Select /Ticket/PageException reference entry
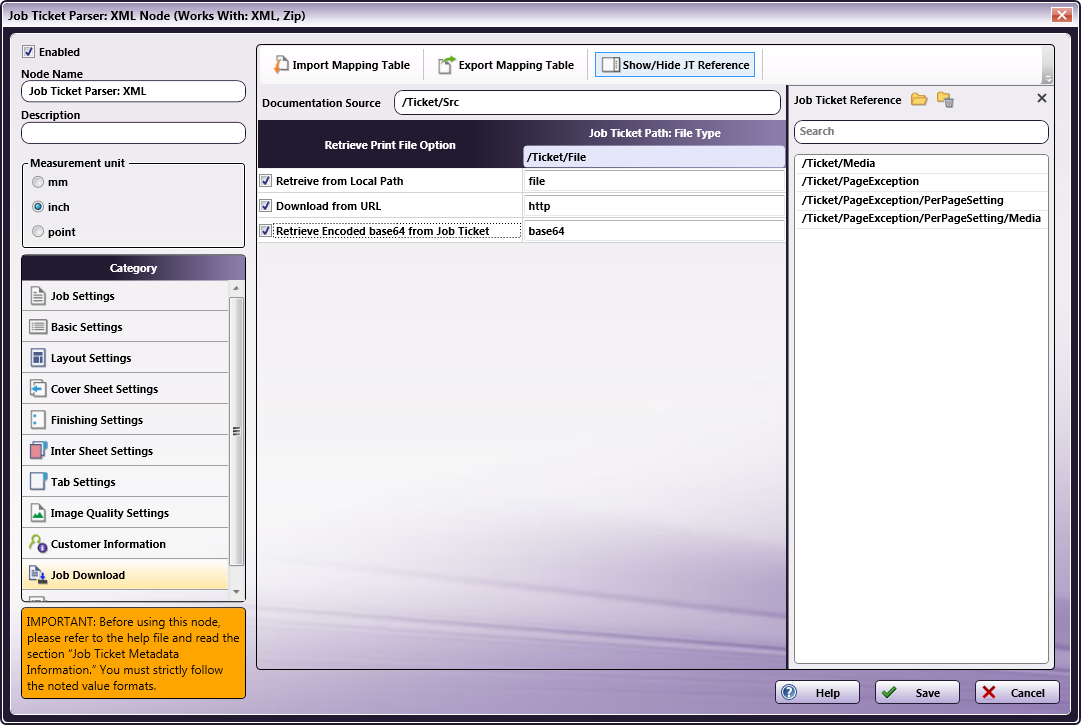 tap(921, 181)
